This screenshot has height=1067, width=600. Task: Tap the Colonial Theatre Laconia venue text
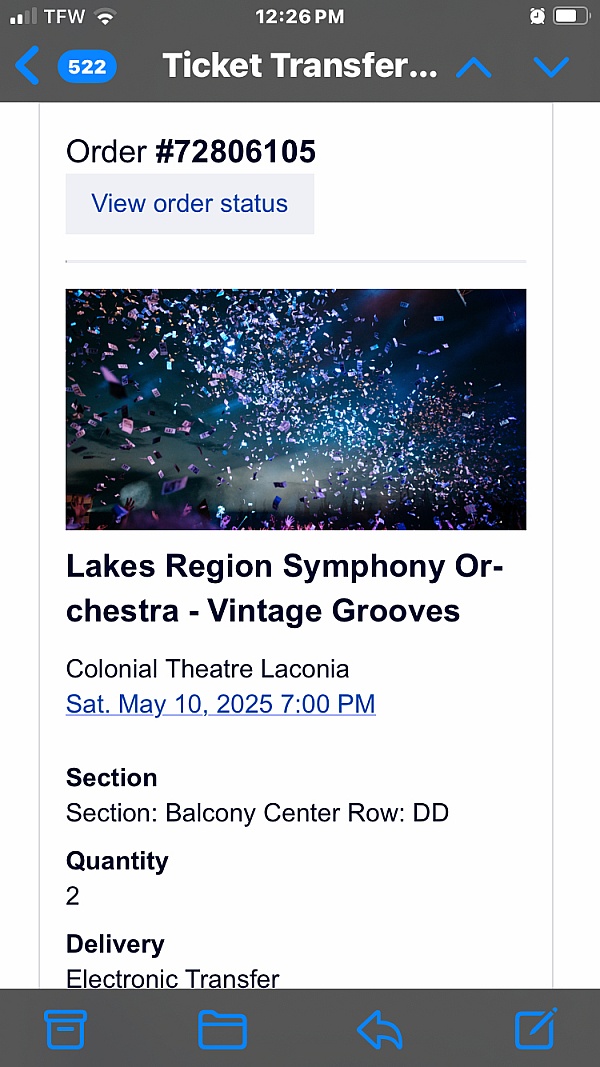pyautogui.click(x=207, y=668)
